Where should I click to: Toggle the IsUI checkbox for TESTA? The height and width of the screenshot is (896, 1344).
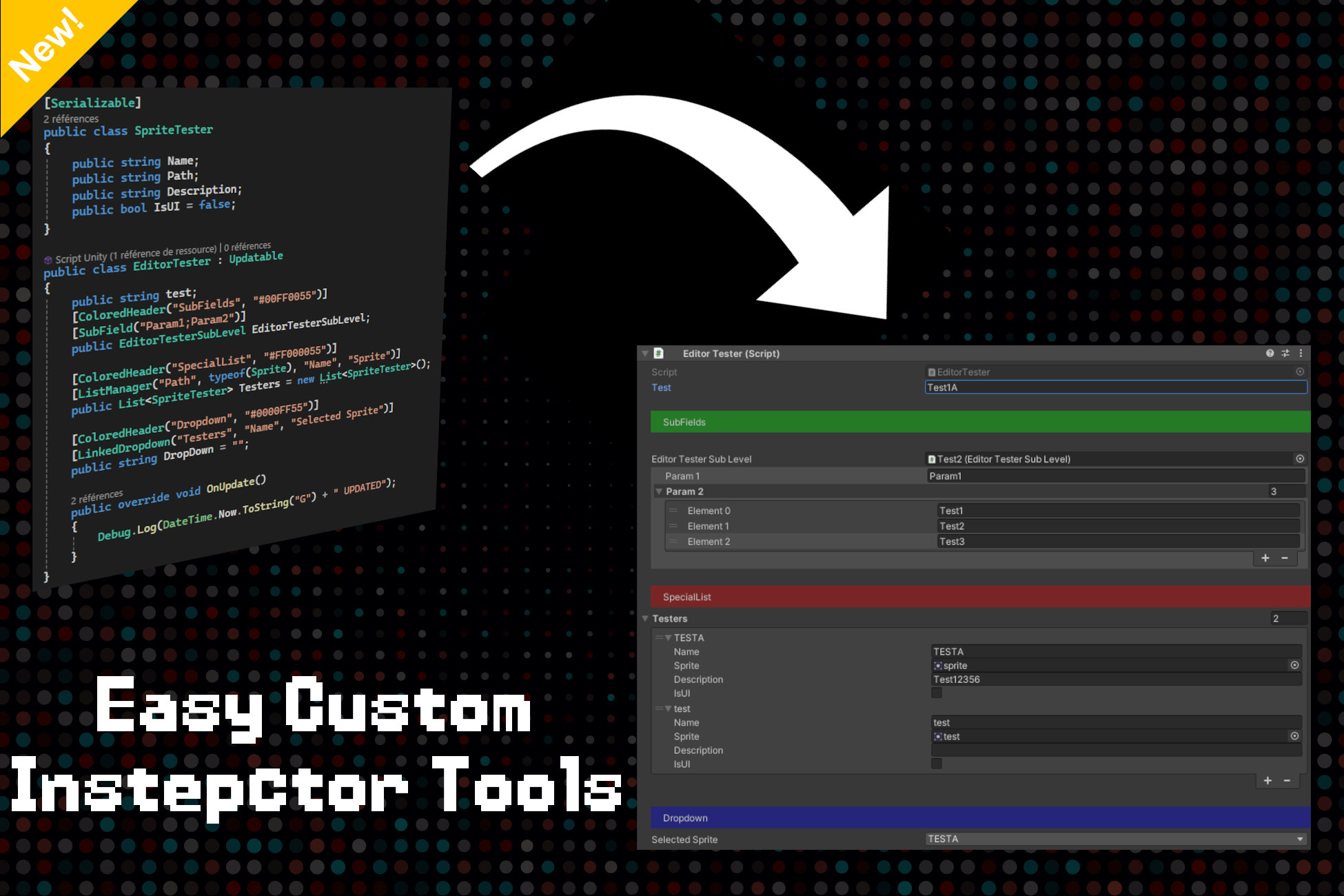[x=936, y=693]
